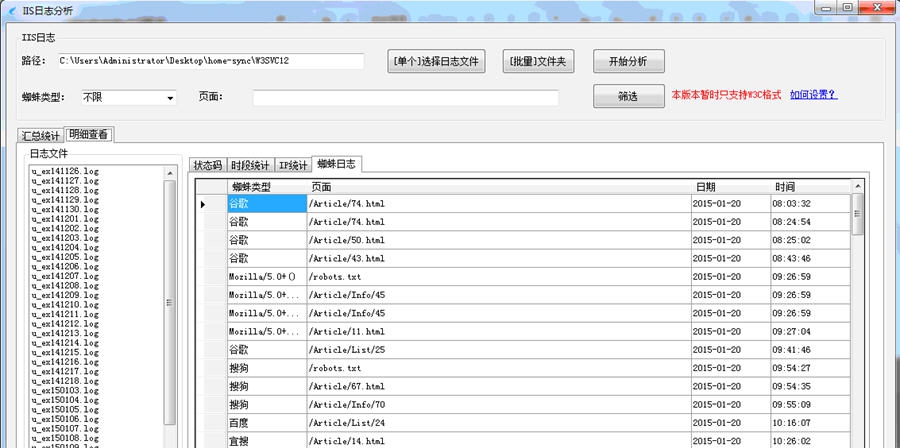Click /Article/List/24 page cell
Viewport: 900px width, 448px height.
[x=499, y=423]
